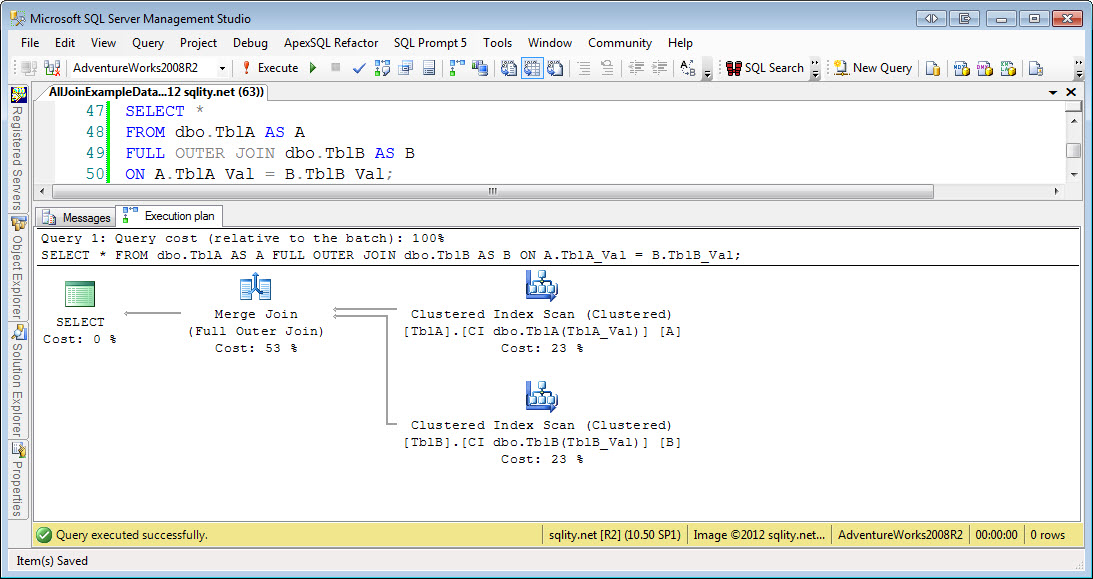Image resolution: width=1093 pixels, height=579 pixels.
Task: Open the active documents list dropdown
Action: [x=1053, y=93]
